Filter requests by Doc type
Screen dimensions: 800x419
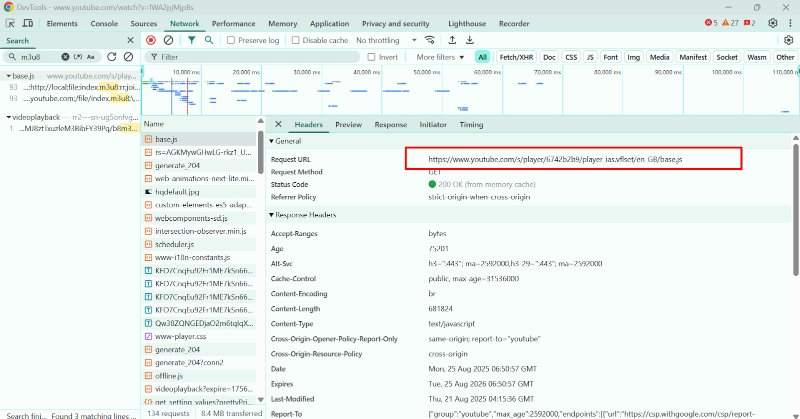(549, 57)
